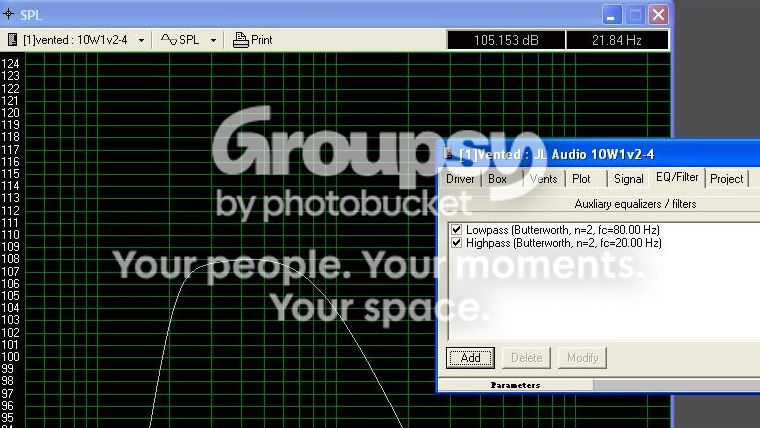The height and width of the screenshot is (428, 760).
Task: Click the speaker box icon beside [1]vented
Action: [x=13, y=40]
